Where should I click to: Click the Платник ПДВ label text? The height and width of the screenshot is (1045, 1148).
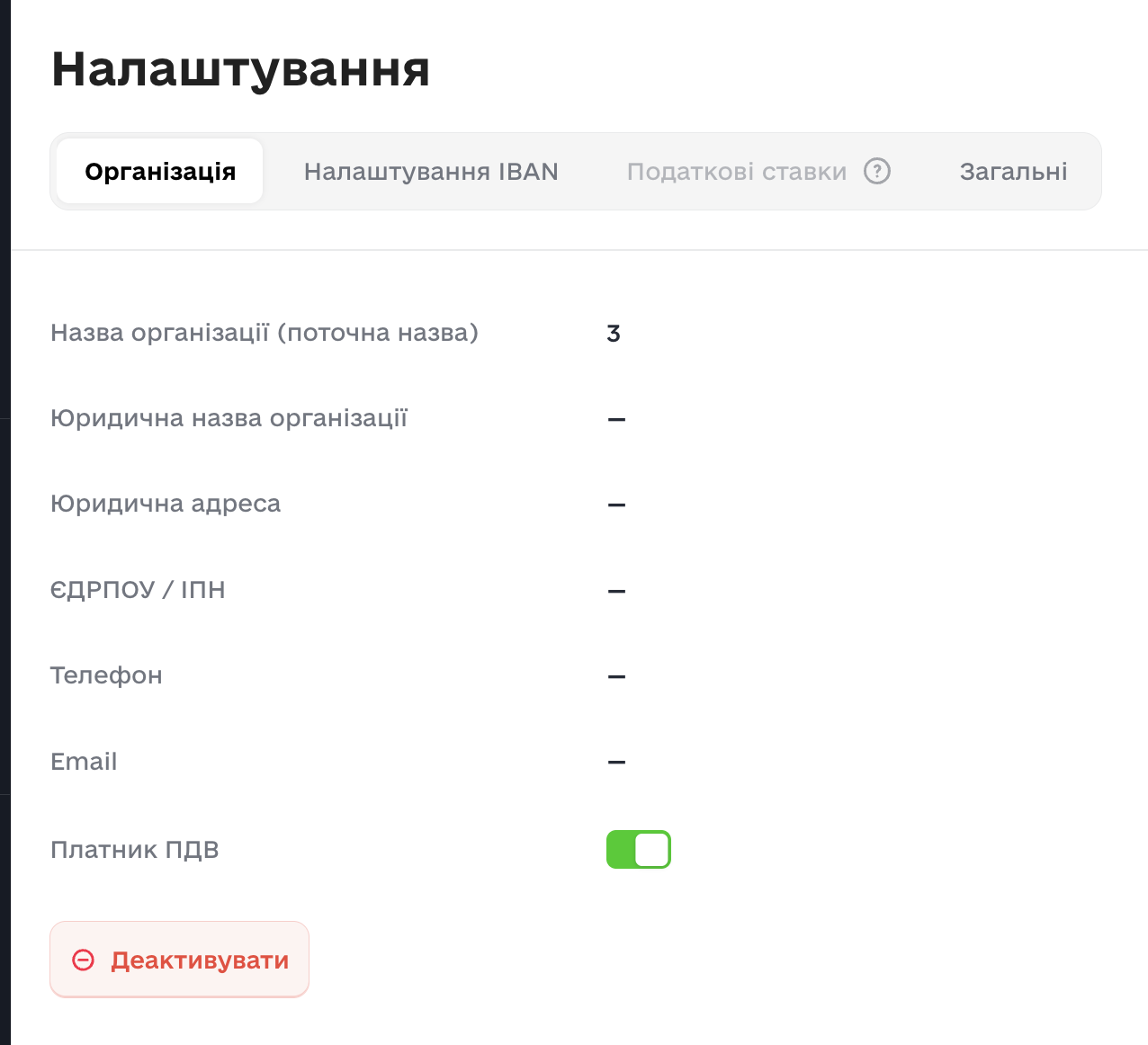[x=135, y=850]
